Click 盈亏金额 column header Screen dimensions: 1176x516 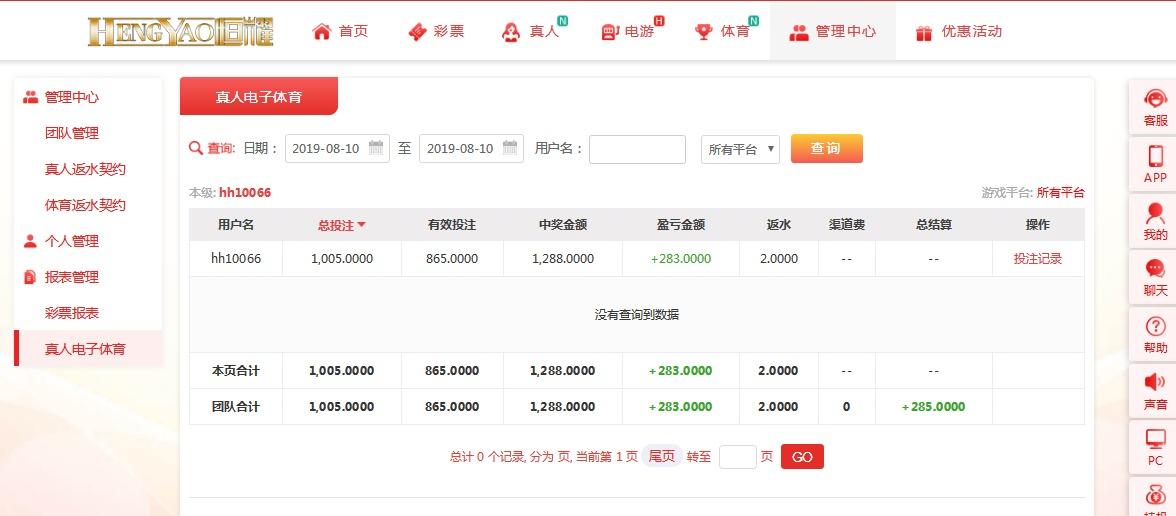click(x=680, y=224)
